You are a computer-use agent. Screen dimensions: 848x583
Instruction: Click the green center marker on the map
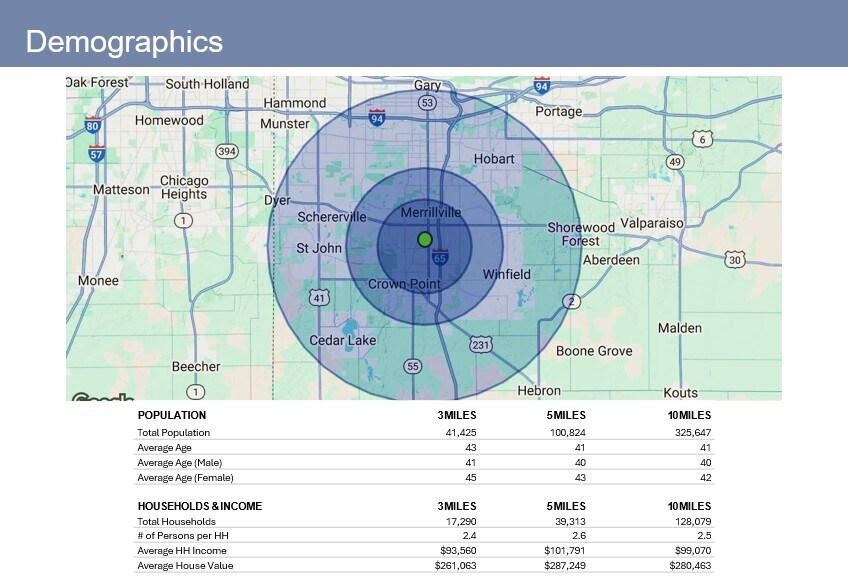424,239
